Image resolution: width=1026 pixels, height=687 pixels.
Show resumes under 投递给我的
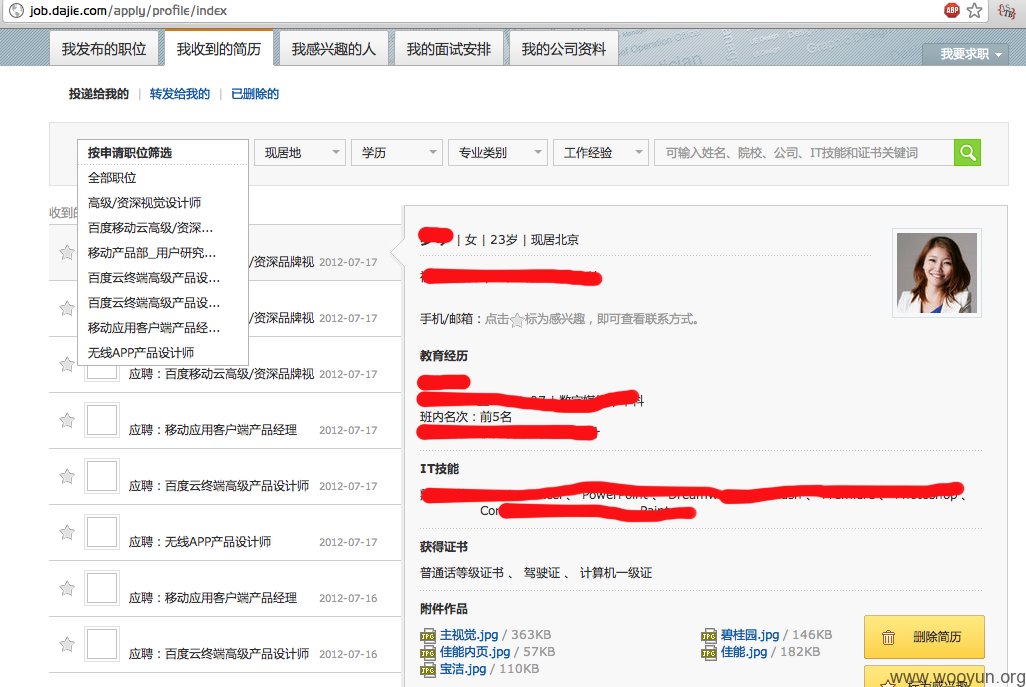pyautogui.click(x=99, y=94)
